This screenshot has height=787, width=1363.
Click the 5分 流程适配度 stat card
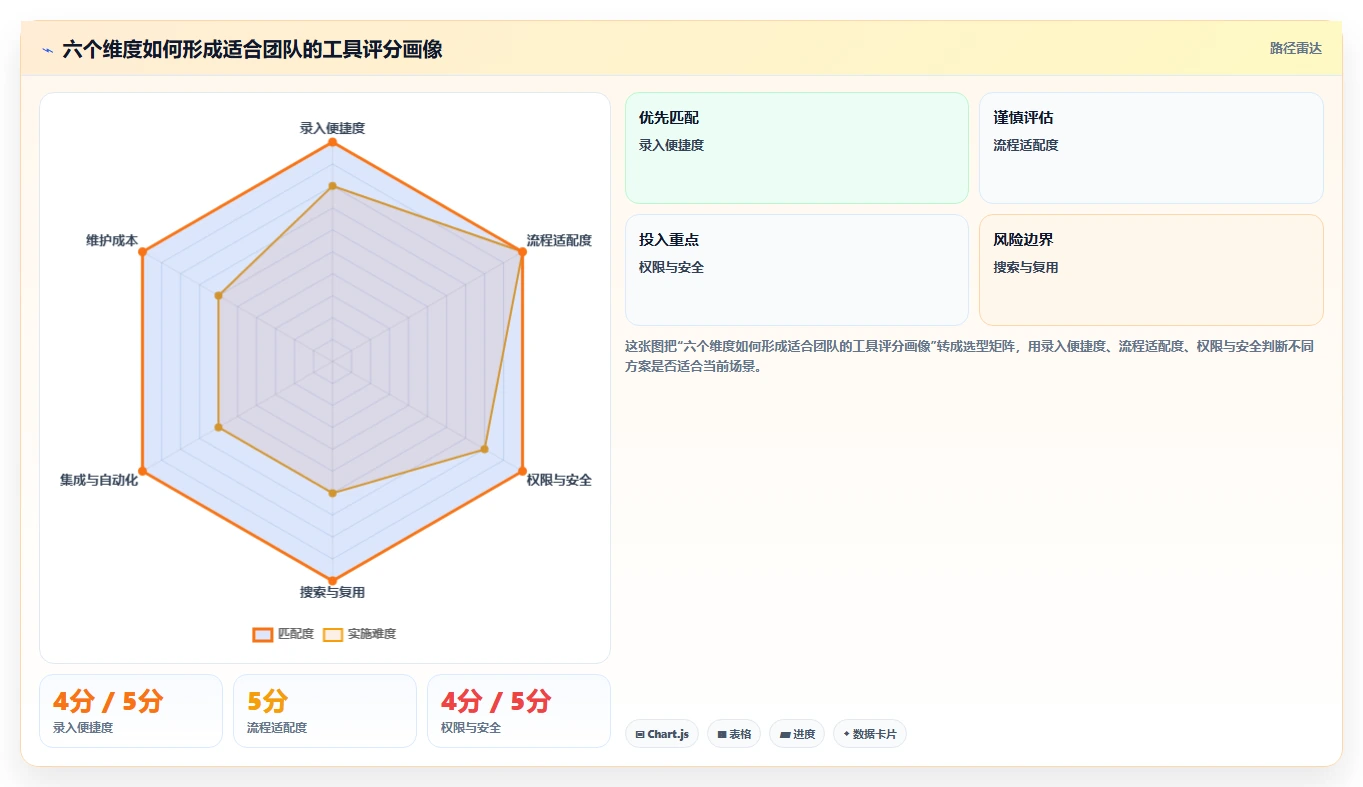click(325, 711)
